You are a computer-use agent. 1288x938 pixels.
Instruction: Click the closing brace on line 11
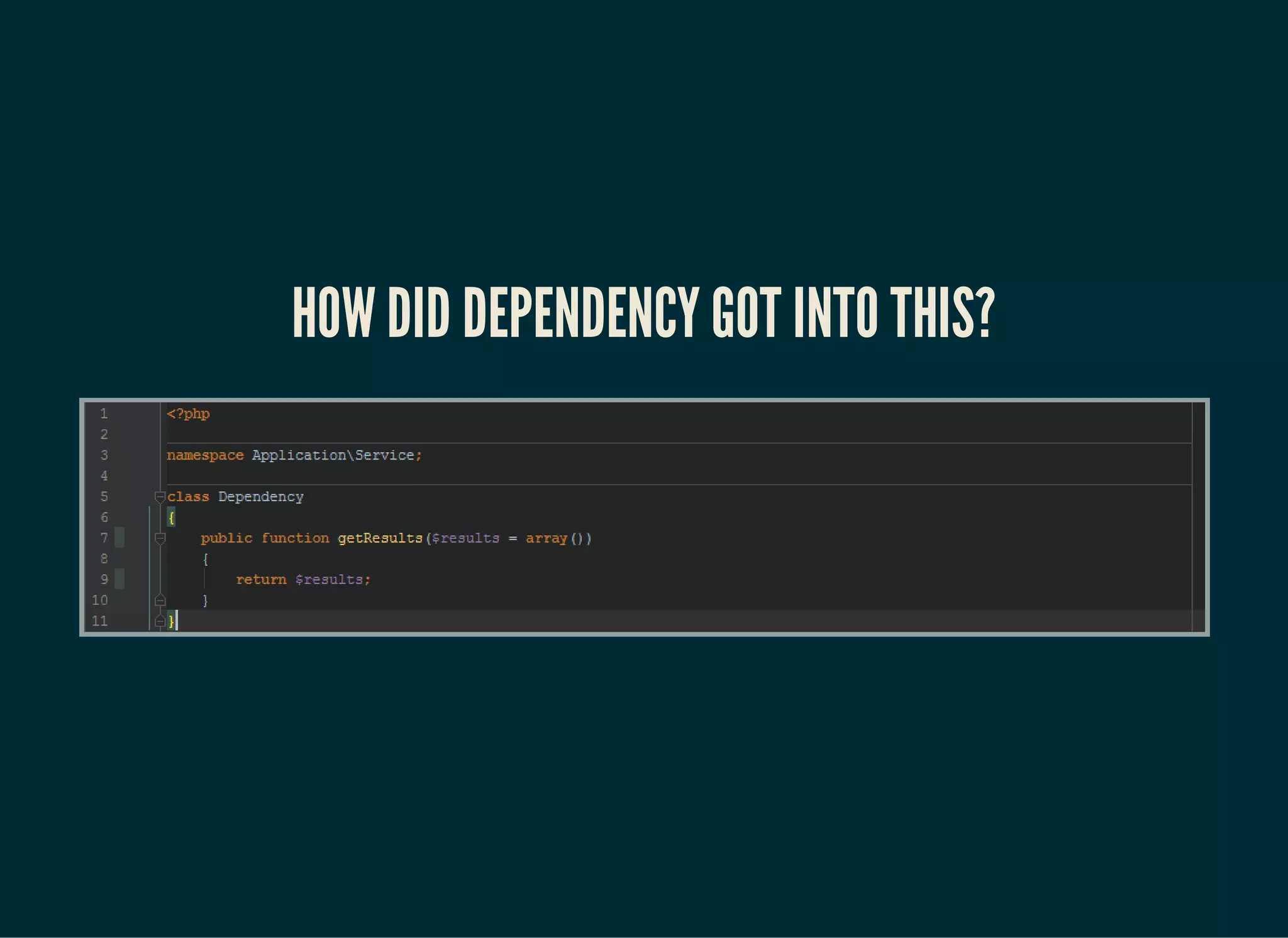(171, 622)
